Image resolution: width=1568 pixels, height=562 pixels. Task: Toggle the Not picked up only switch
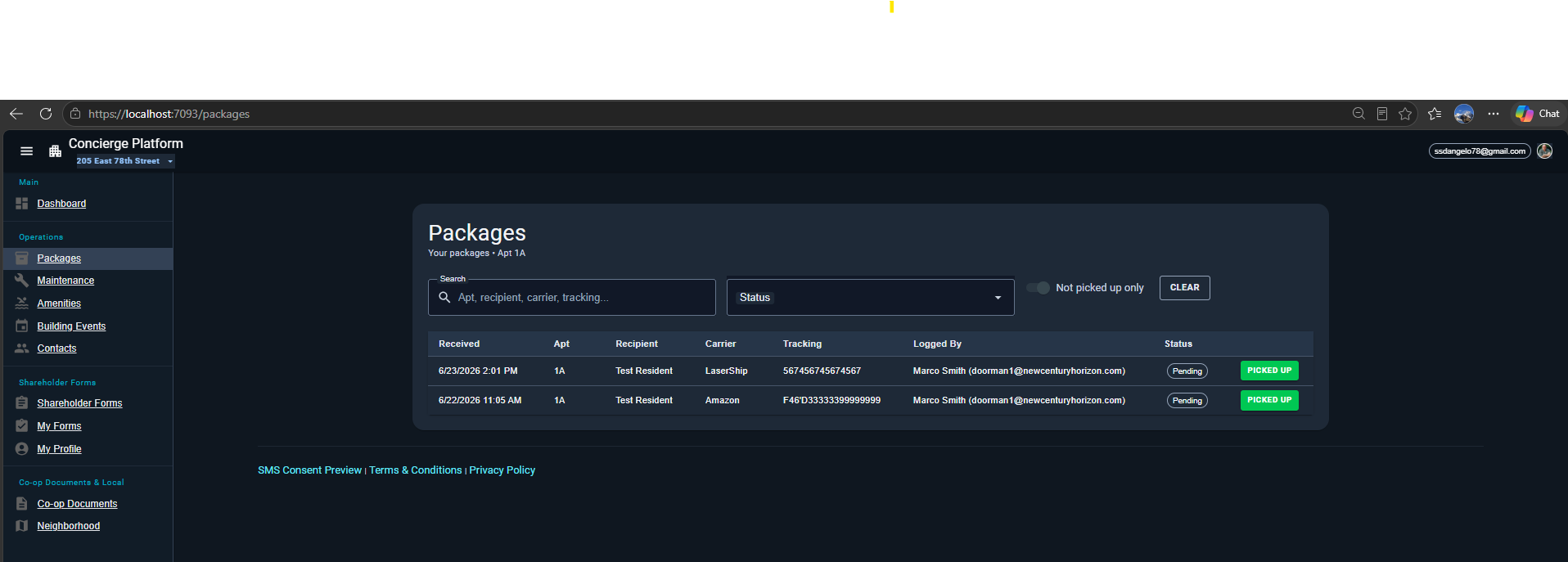[x=1039, y=288]
